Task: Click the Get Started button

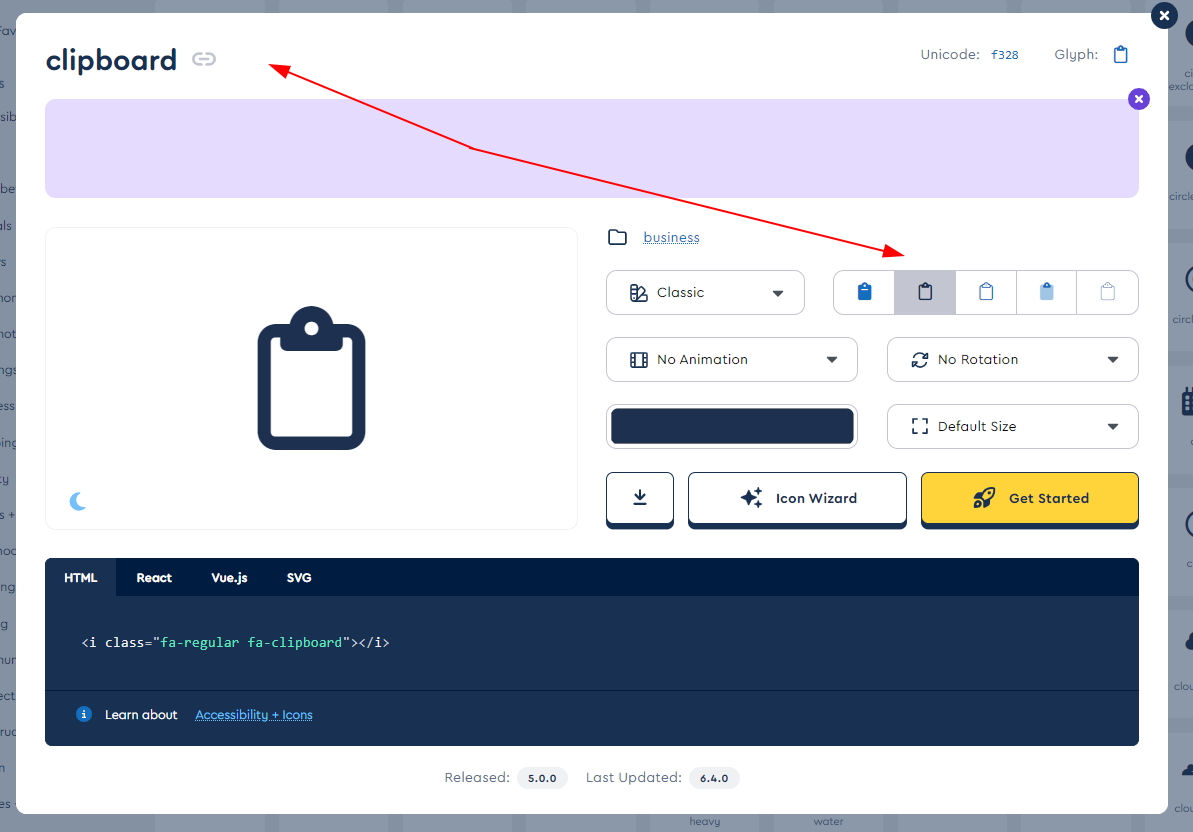Action: (1029, 498)
